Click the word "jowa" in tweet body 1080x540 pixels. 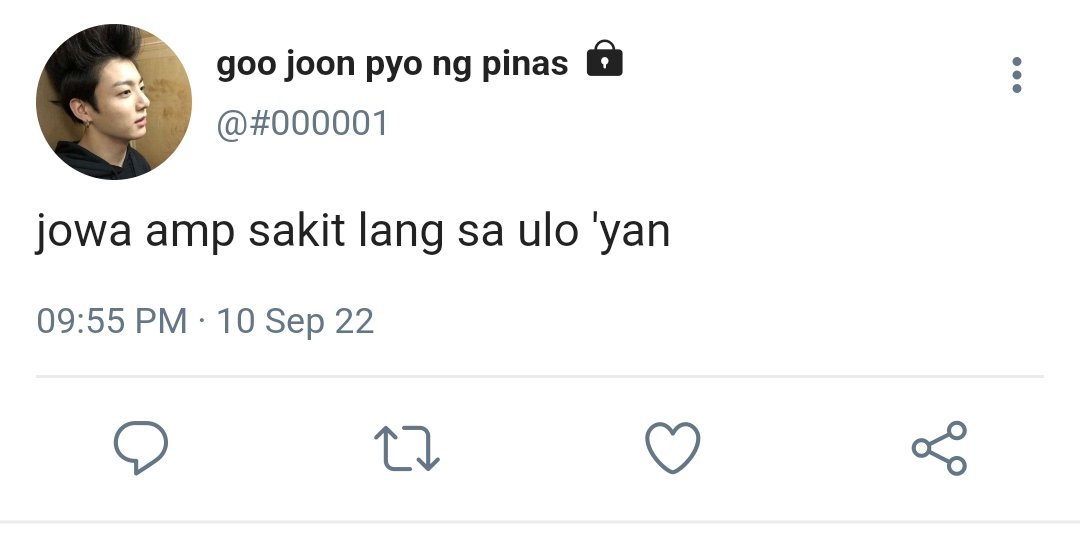coord(83,233)
